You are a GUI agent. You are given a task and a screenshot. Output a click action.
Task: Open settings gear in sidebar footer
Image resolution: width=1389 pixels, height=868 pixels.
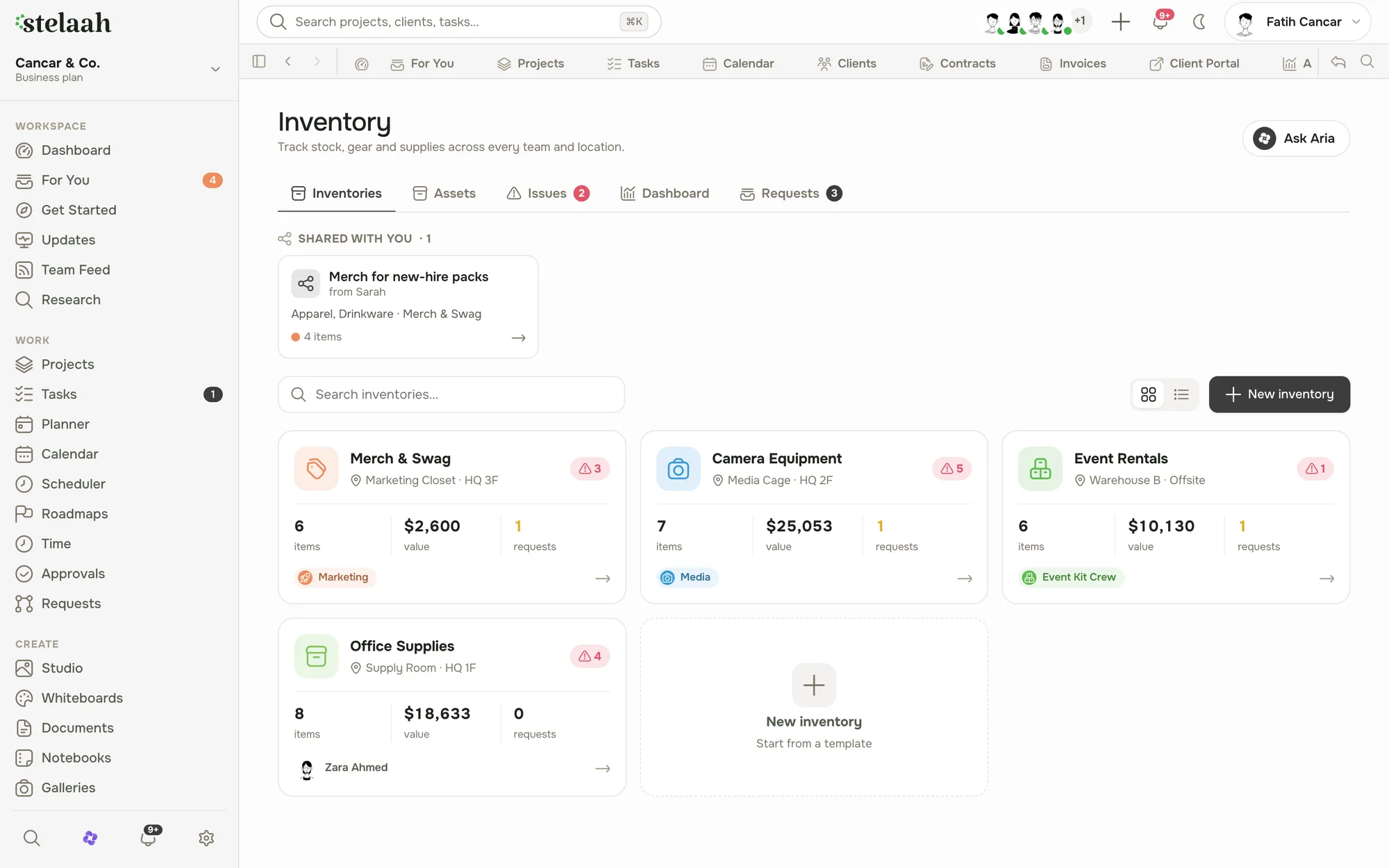(x=206, y=838)
